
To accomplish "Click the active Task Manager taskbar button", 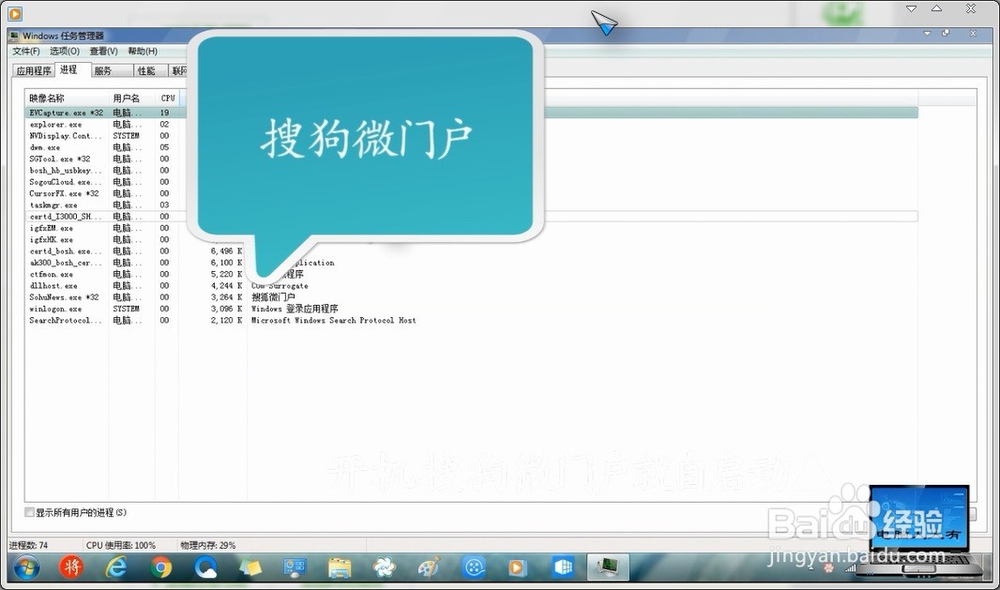I will (x=608, y=567).
